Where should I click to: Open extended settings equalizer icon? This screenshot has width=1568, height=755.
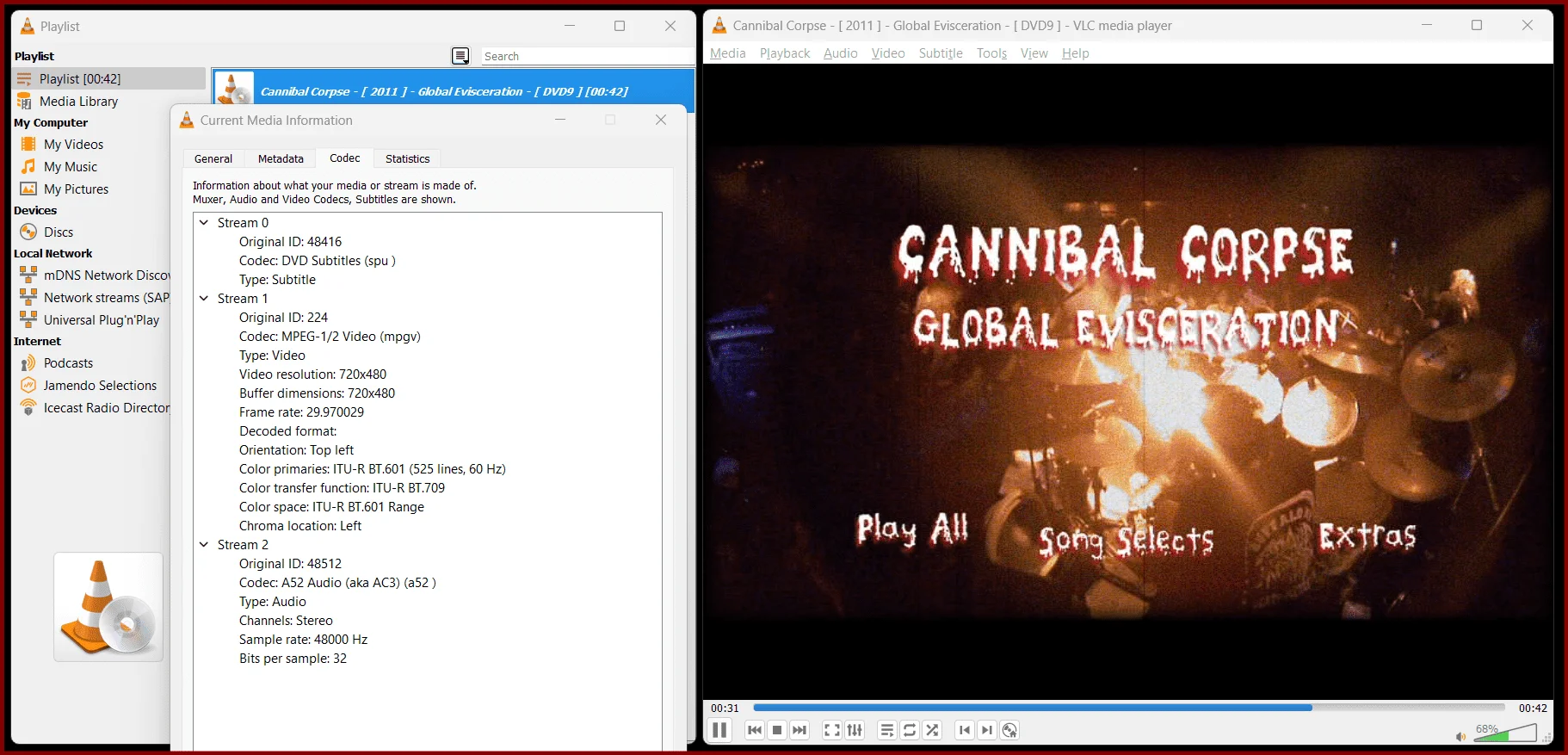(x=855, y=730)
